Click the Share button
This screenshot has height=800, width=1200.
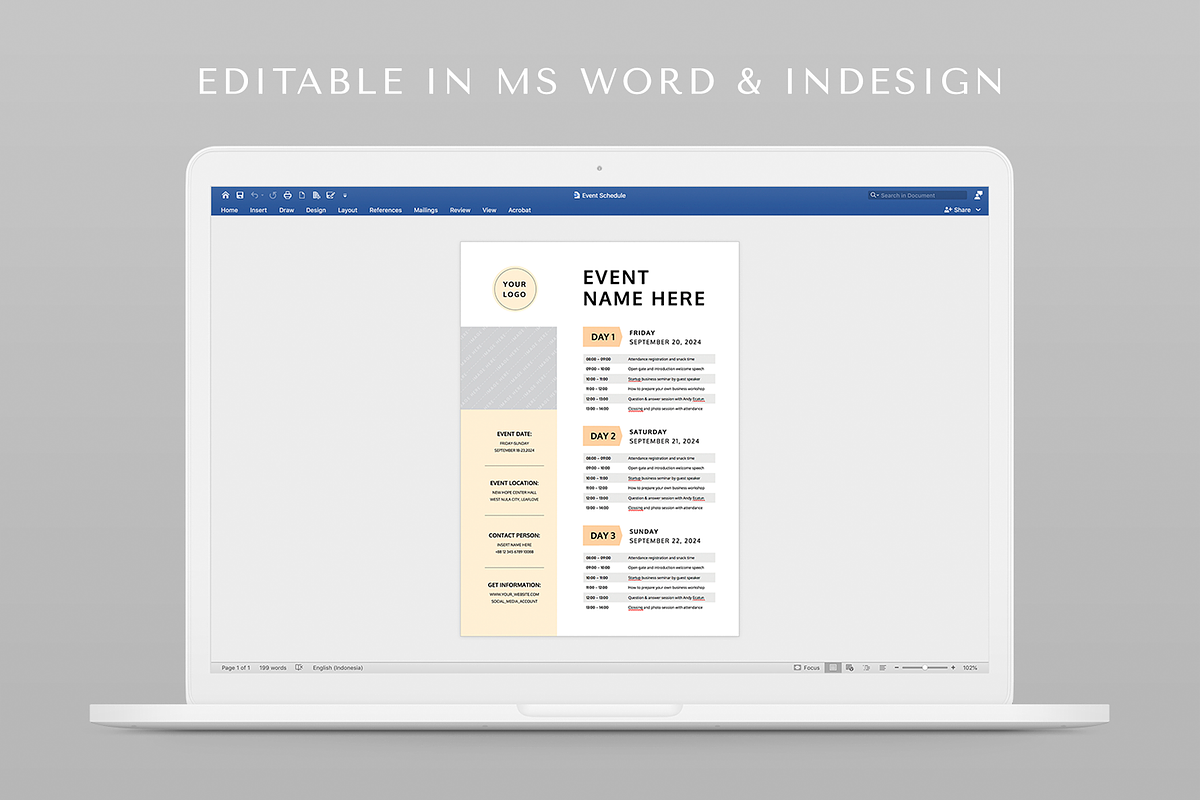pos(957,210)
